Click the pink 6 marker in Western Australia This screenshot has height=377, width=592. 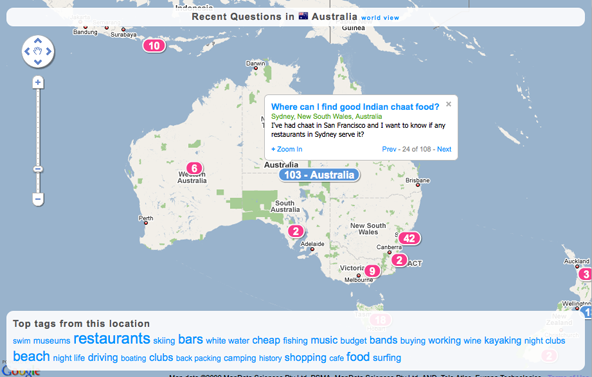coord(194,168)
